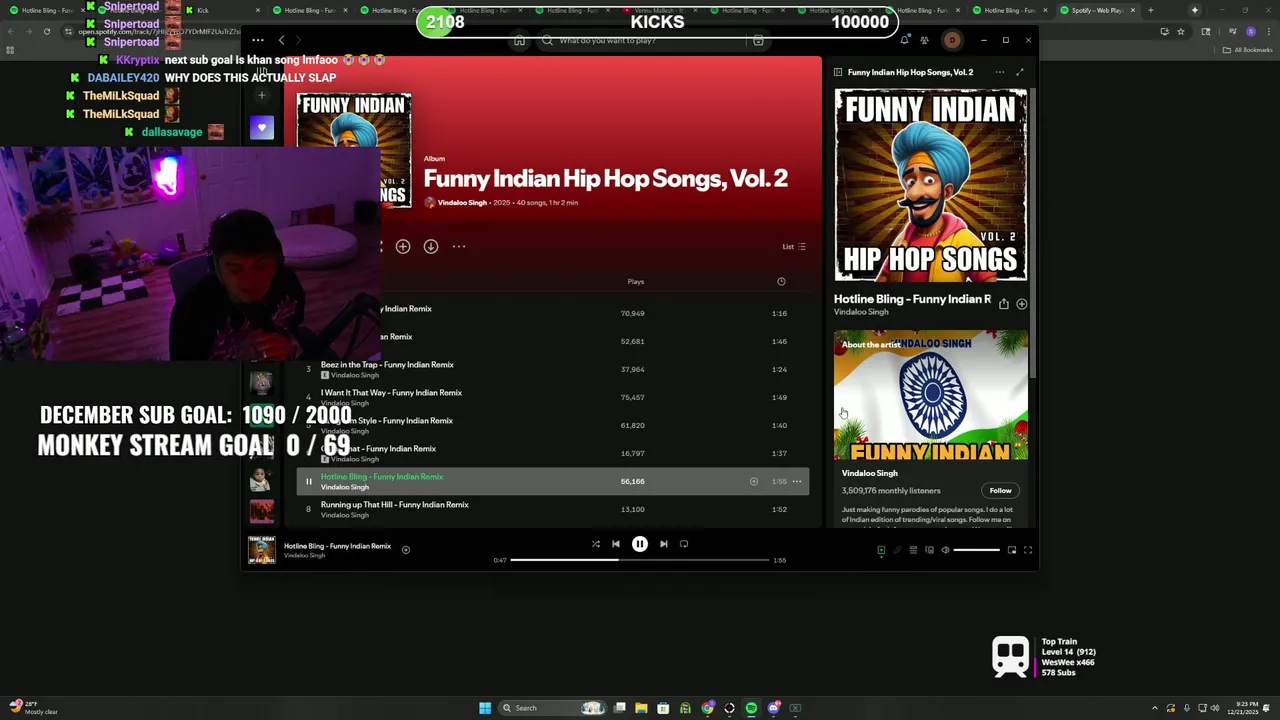Navigate back in Spotify
This screenshot has height=720, width=1280.
click(282, 41)
